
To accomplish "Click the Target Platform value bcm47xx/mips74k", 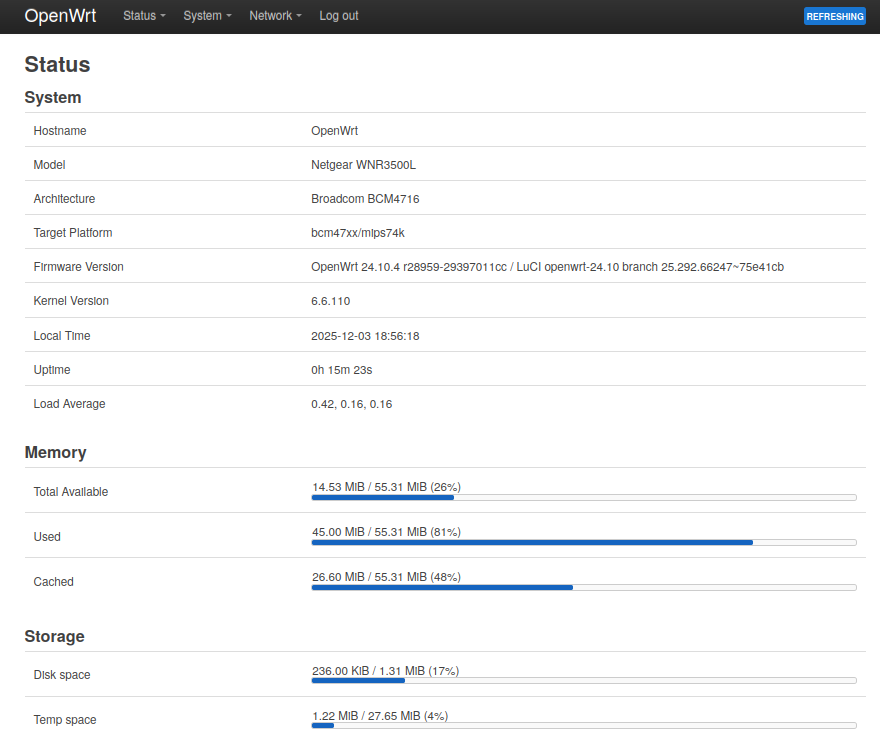I will (358, 233).
